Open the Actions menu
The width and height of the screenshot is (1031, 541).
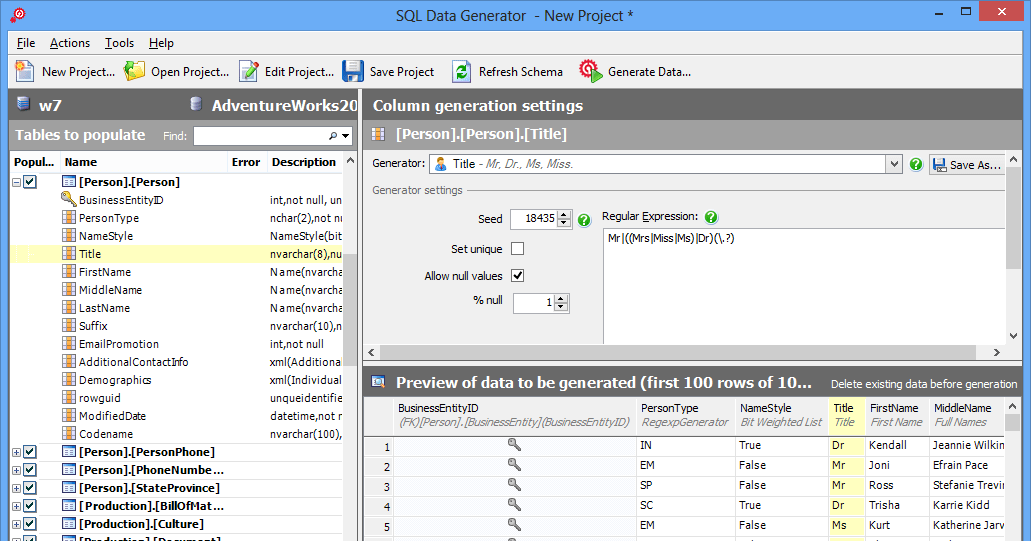tap(70, 43)
